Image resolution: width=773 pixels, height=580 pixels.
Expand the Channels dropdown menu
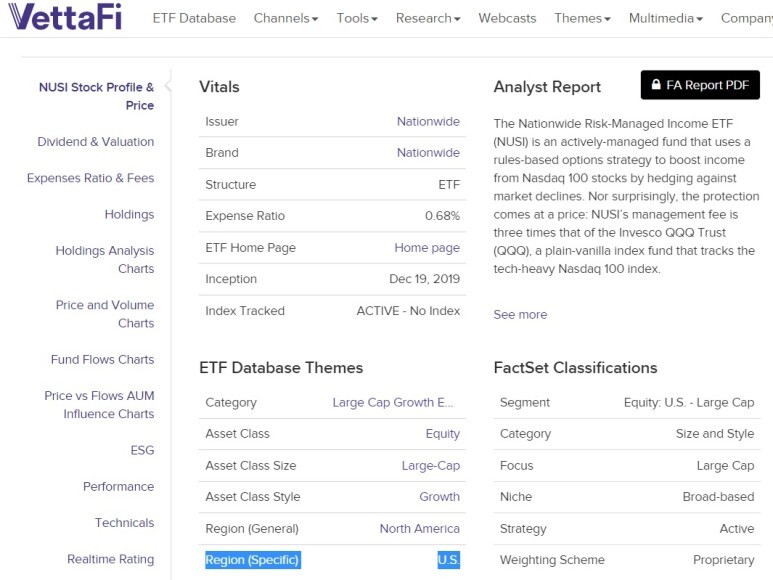pos(286,18)
